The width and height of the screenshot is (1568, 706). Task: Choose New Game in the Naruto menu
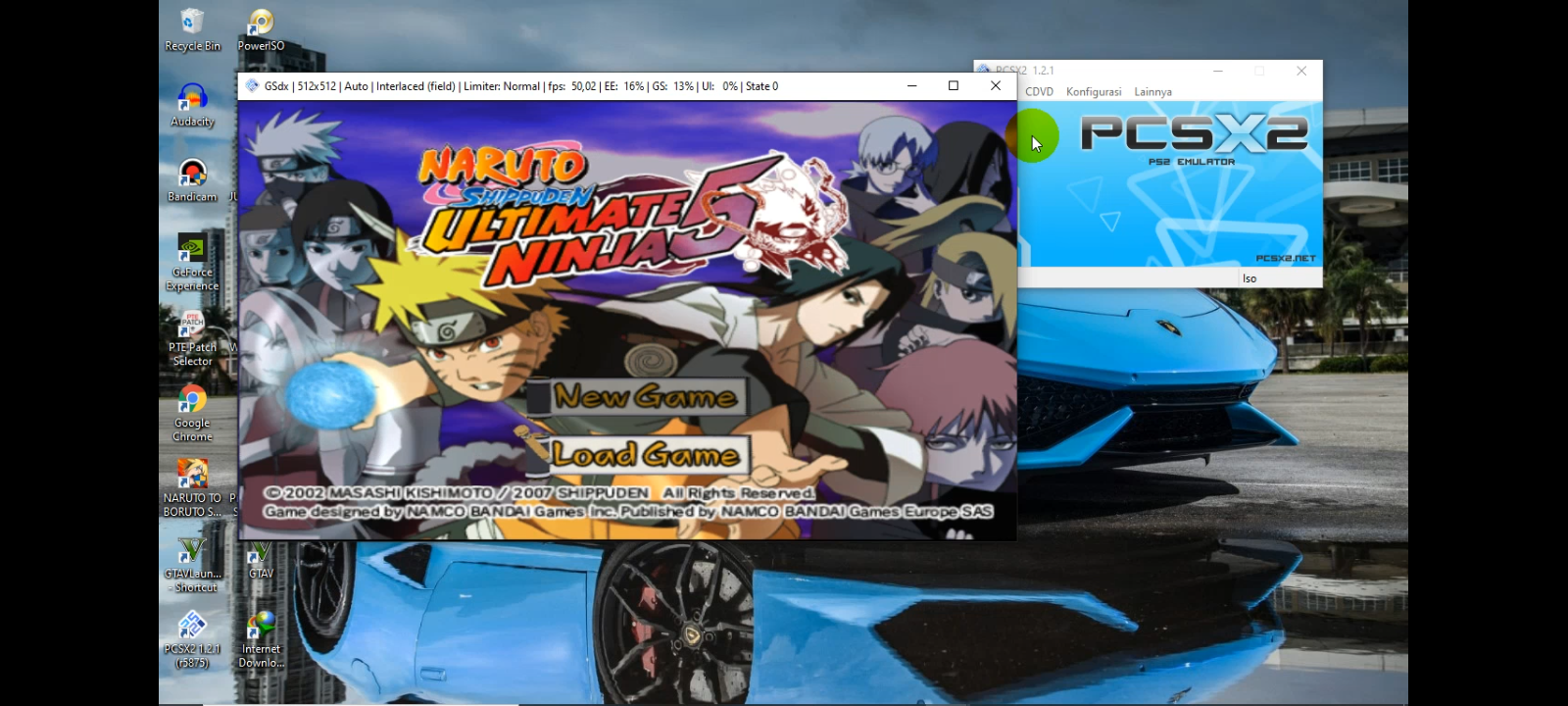point(644,396)
